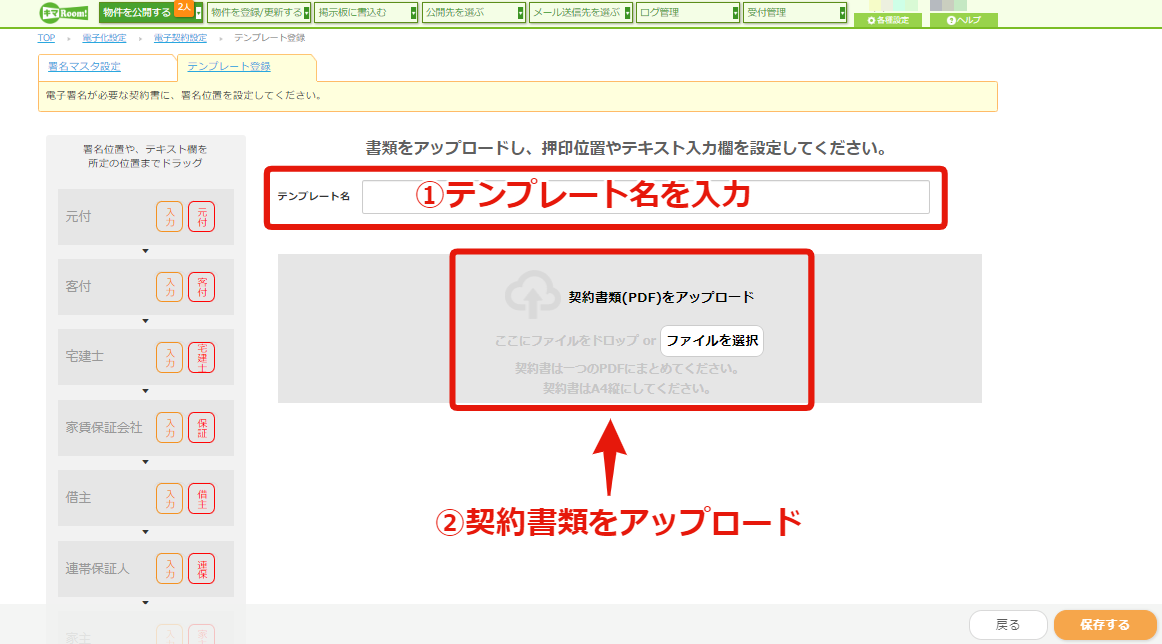The height and width of the screenshot is (644, 1162).
Task: Click 契約書類(PDF)をアップロード text
Action: pyautogui.click(x=661, y=297)
